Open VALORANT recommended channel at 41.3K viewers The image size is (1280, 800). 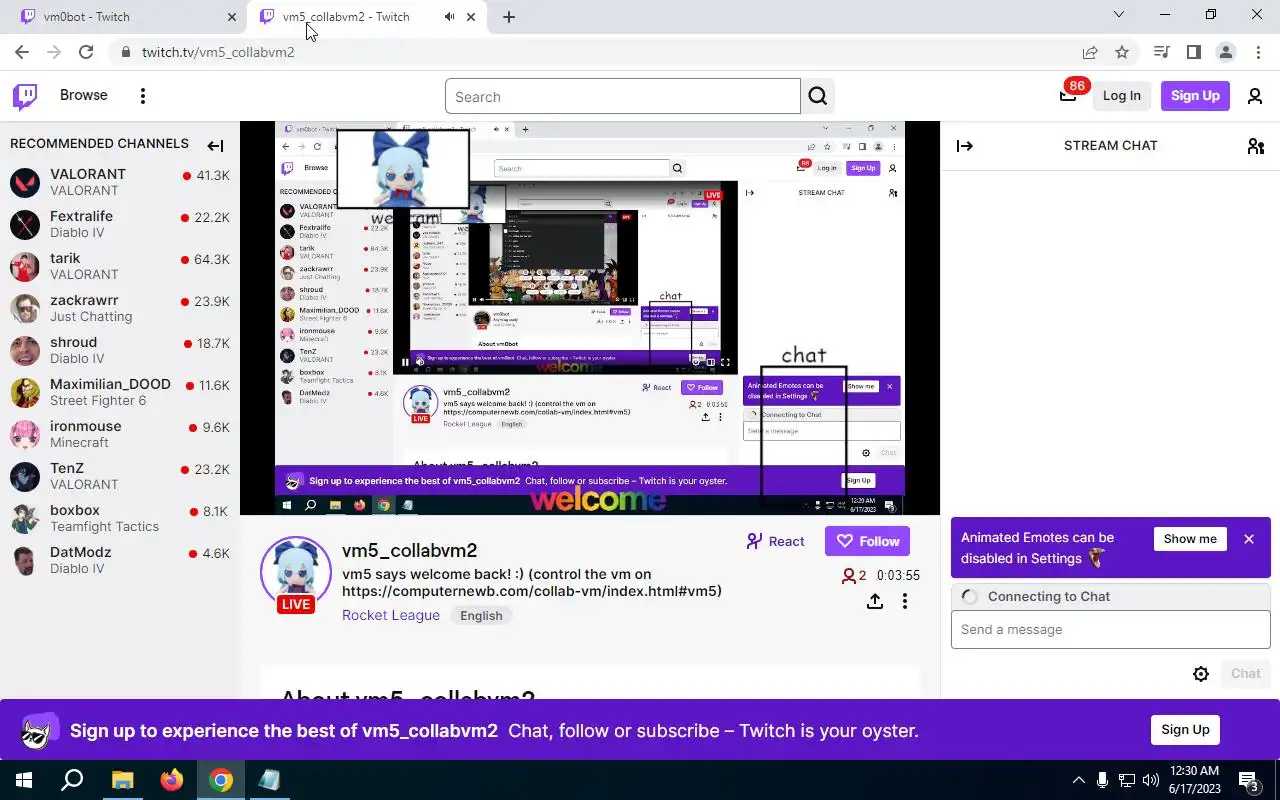120,182
